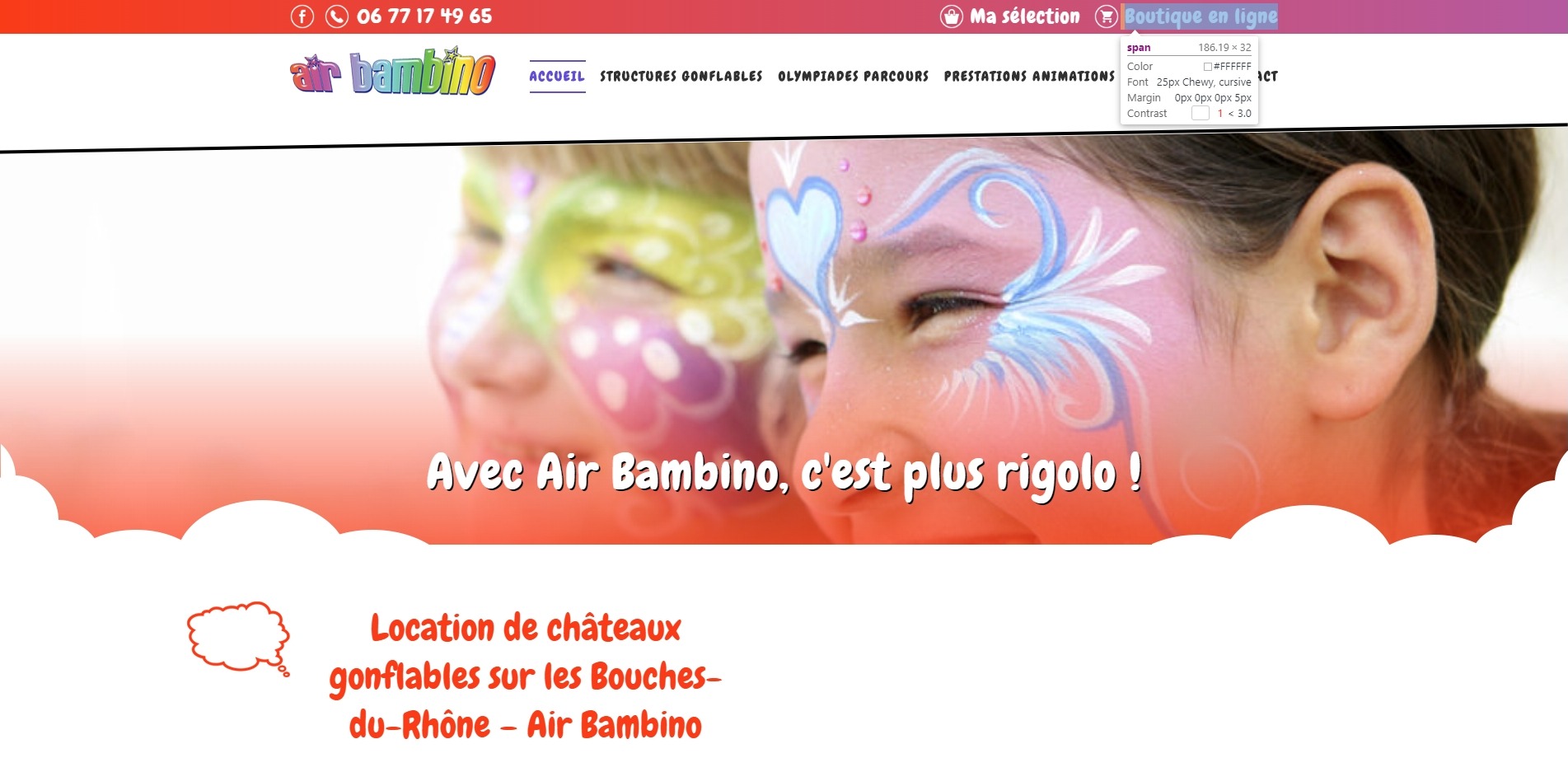1568x772 pixels.
Task: Click the 'Avec Air Bambino' slogan text
Action: [784, 474]
